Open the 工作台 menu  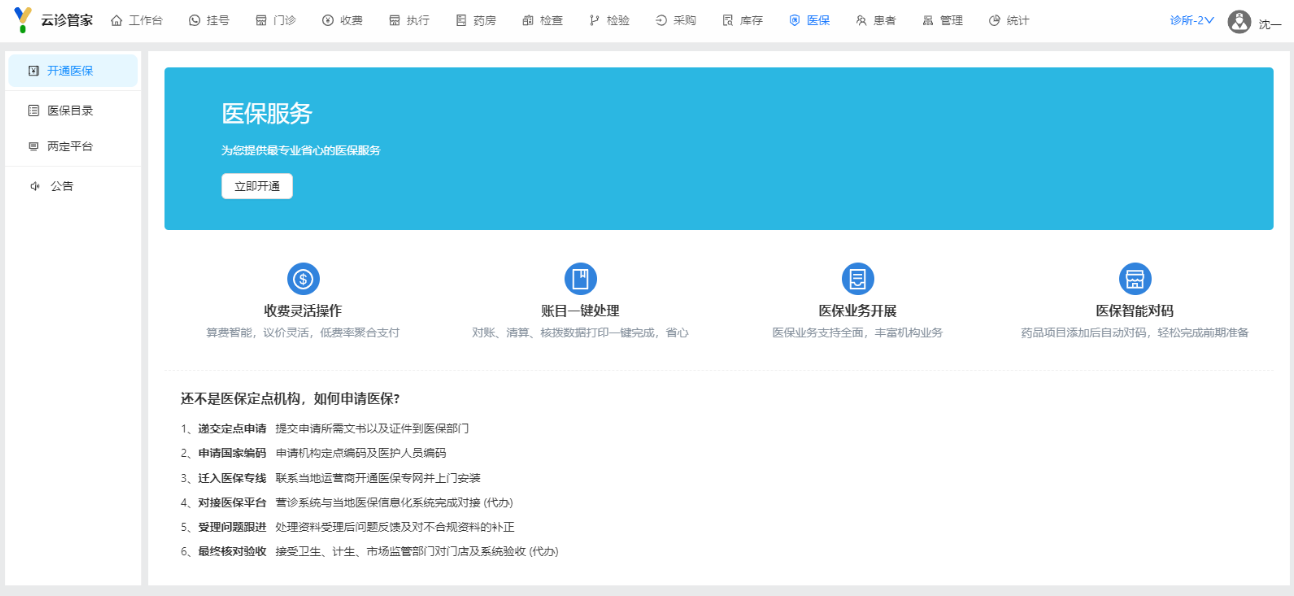coord(136,20)
